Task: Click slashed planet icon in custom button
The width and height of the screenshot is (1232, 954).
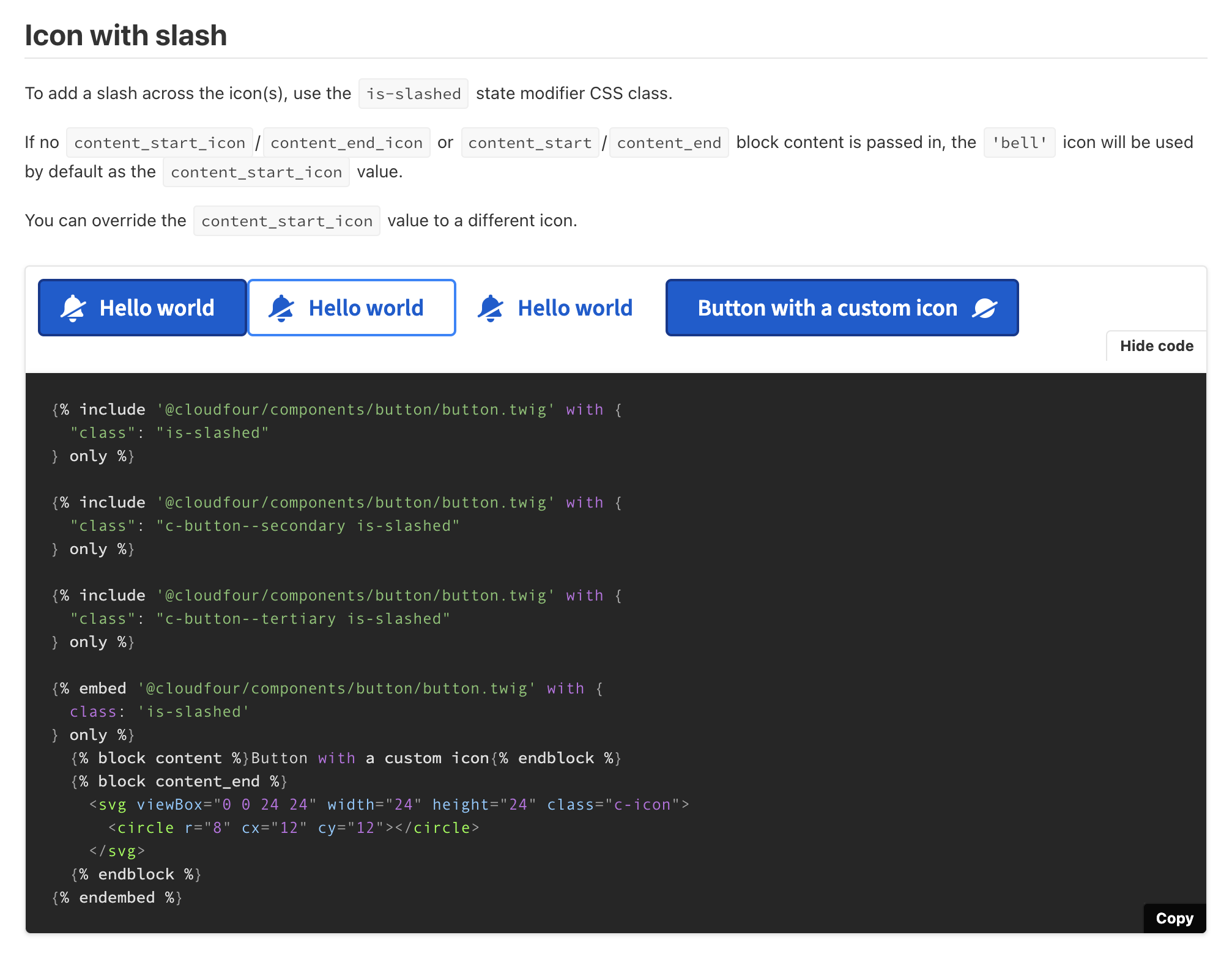Action: 985,308
